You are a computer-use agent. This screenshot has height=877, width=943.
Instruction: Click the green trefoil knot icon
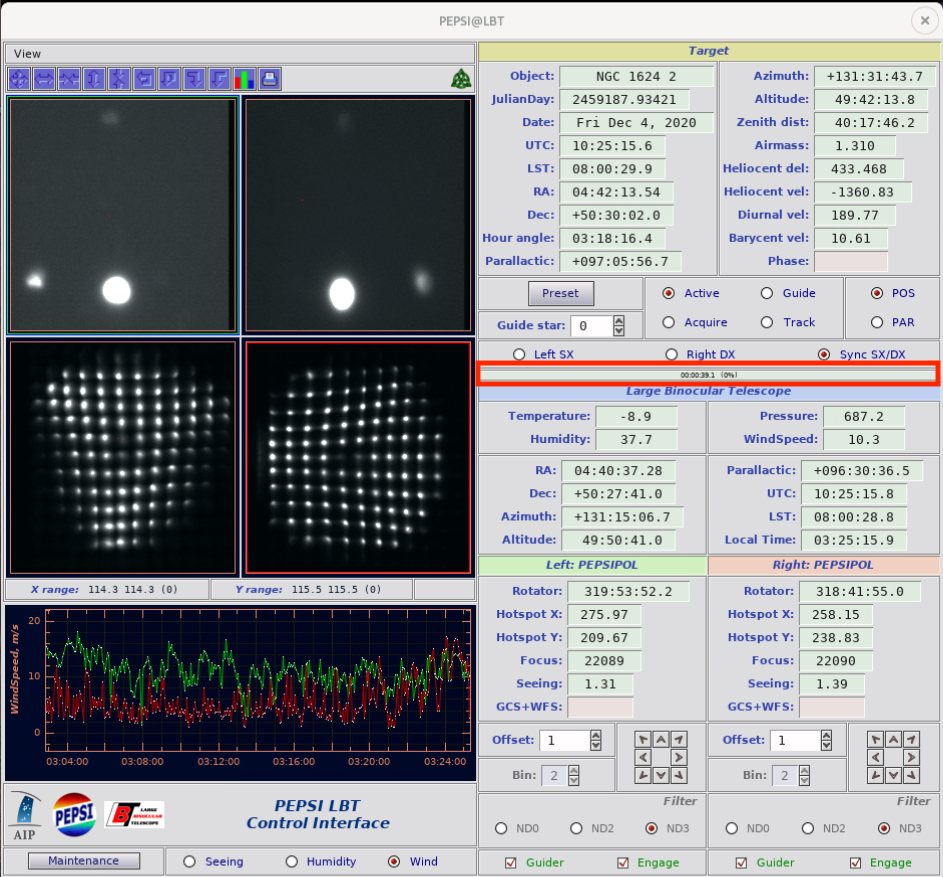tap(461, 79)
